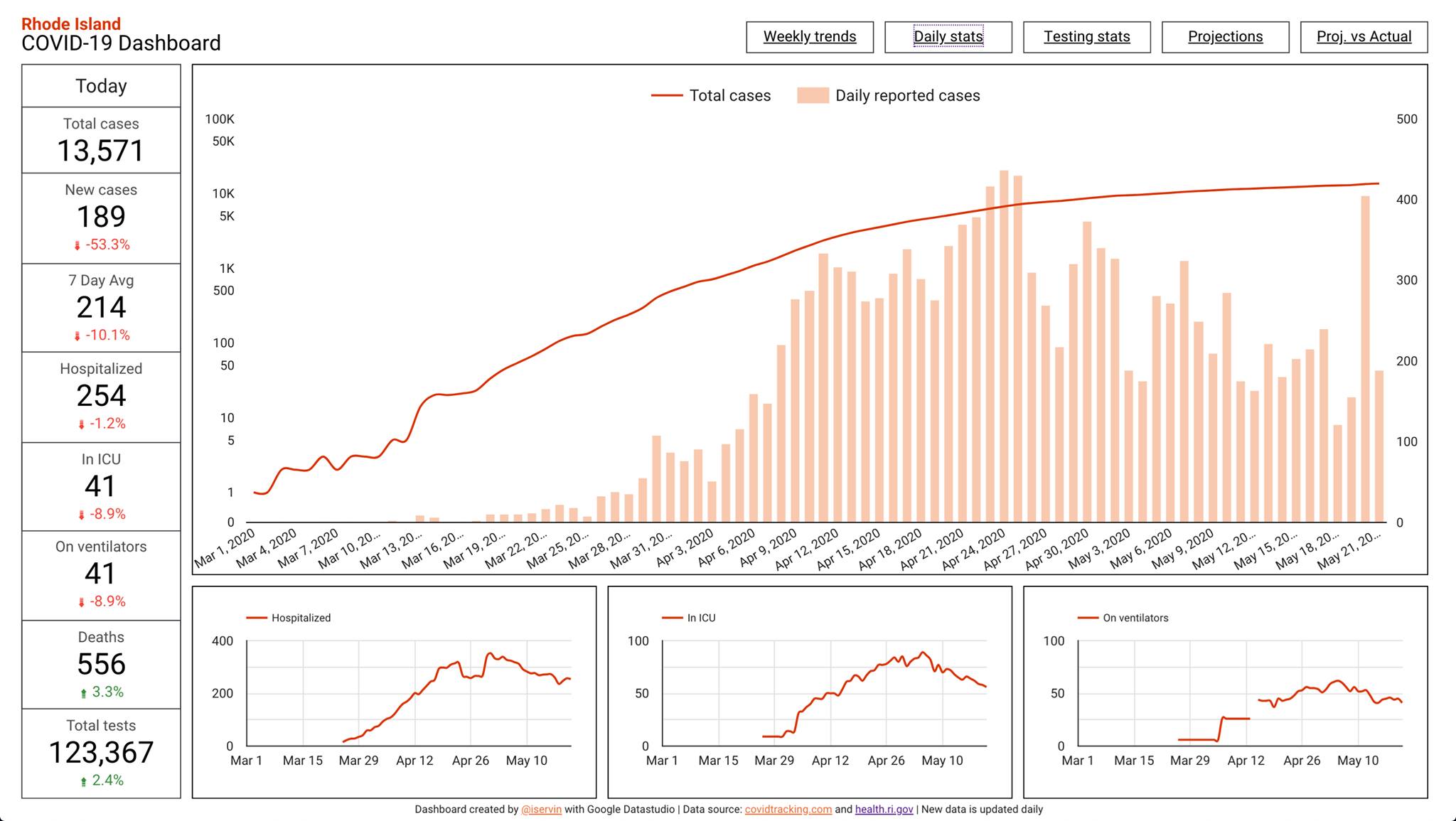
Task: Open the Weekly trends tab
Action: [810, 37]
